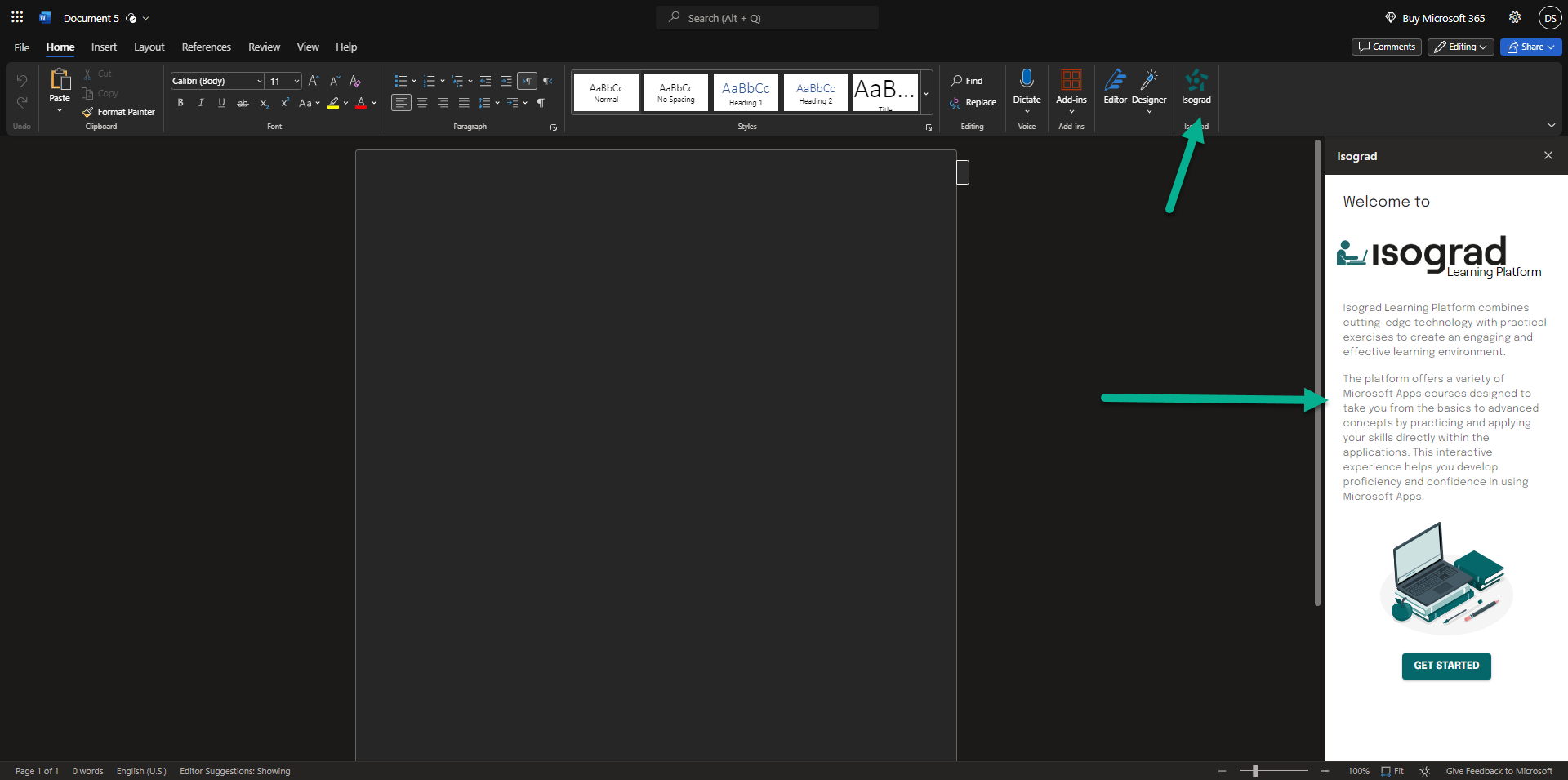The width and height of the screenshot is (1568, 780).
Task: Toggle show/hide paragraph marks
Action: 541,103
